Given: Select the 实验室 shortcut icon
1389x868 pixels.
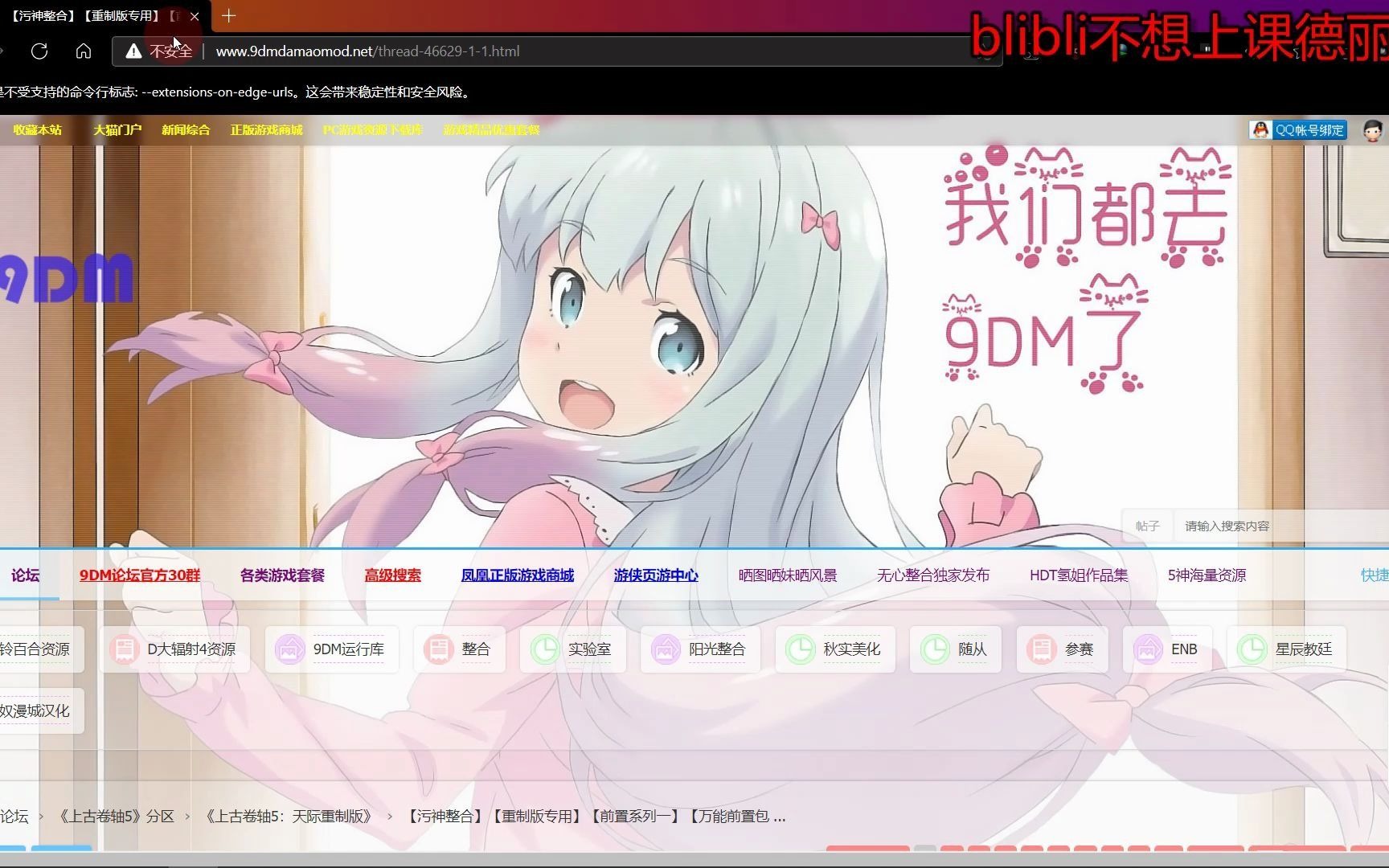Looking at the screenshot, I should (x=546, y=649).
